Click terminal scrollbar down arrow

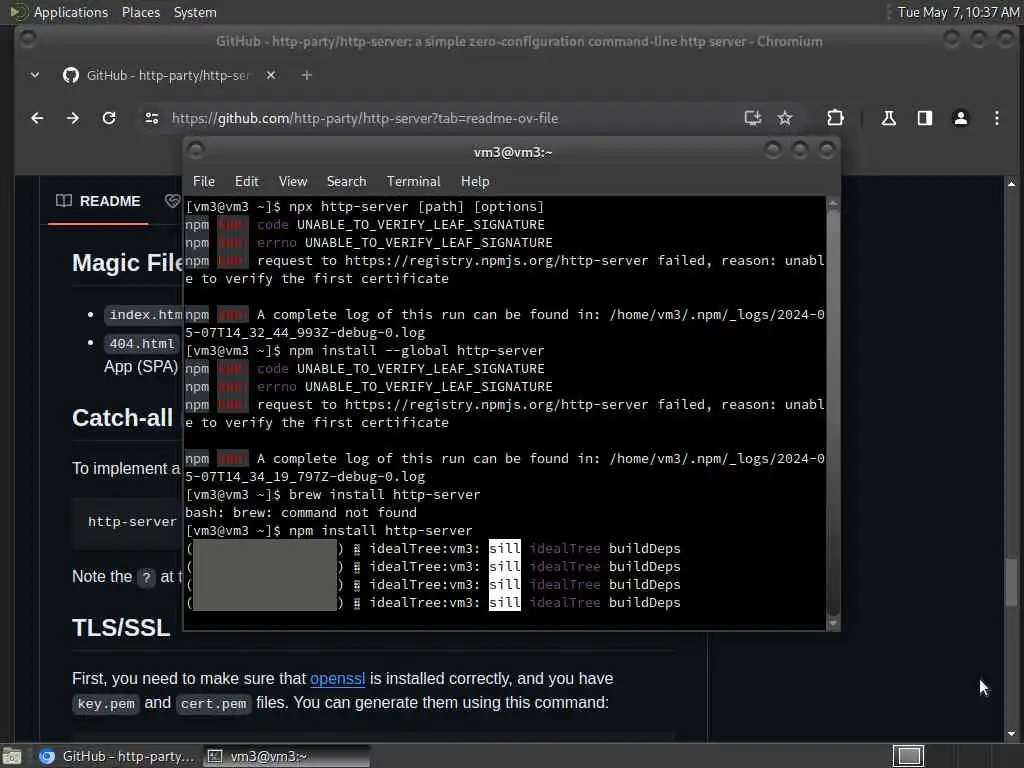[833, 624]
